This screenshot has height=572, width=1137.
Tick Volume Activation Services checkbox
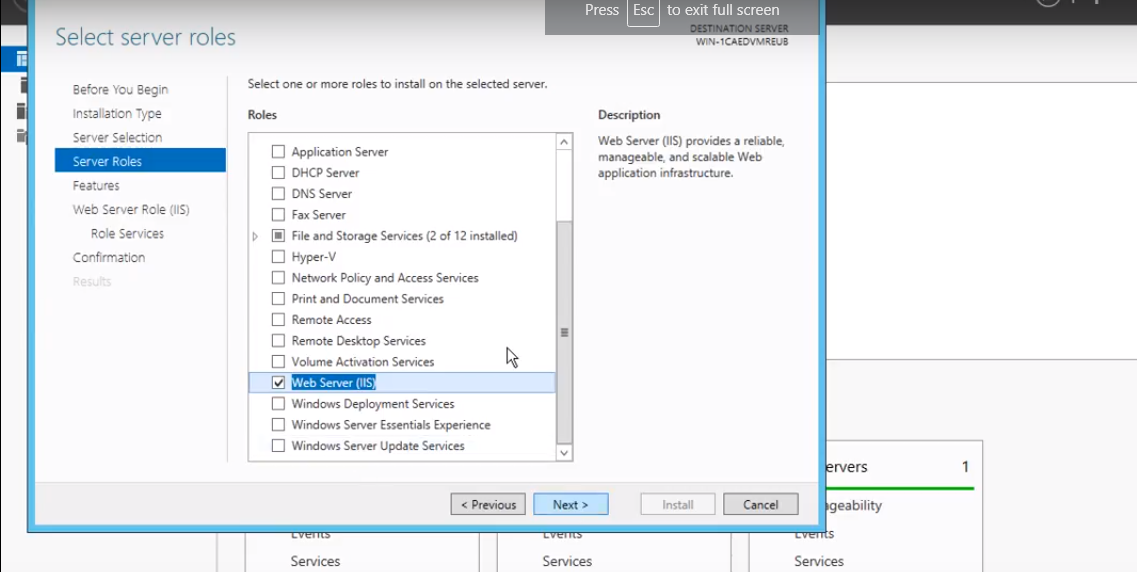point(278,362)
